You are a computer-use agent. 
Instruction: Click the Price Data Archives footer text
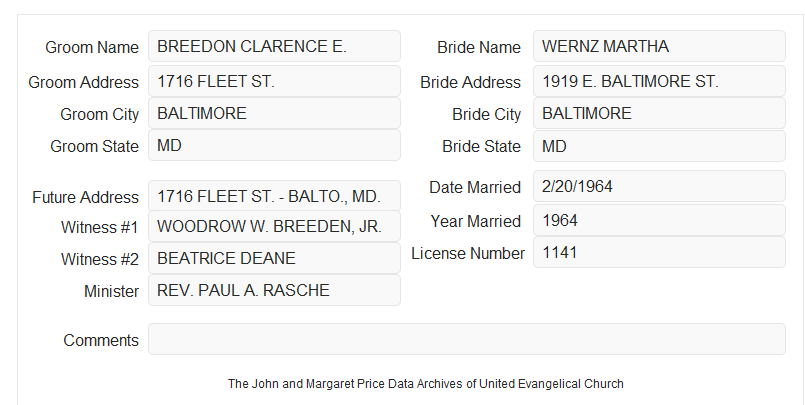pyautogui.click(x=426, y=384)
